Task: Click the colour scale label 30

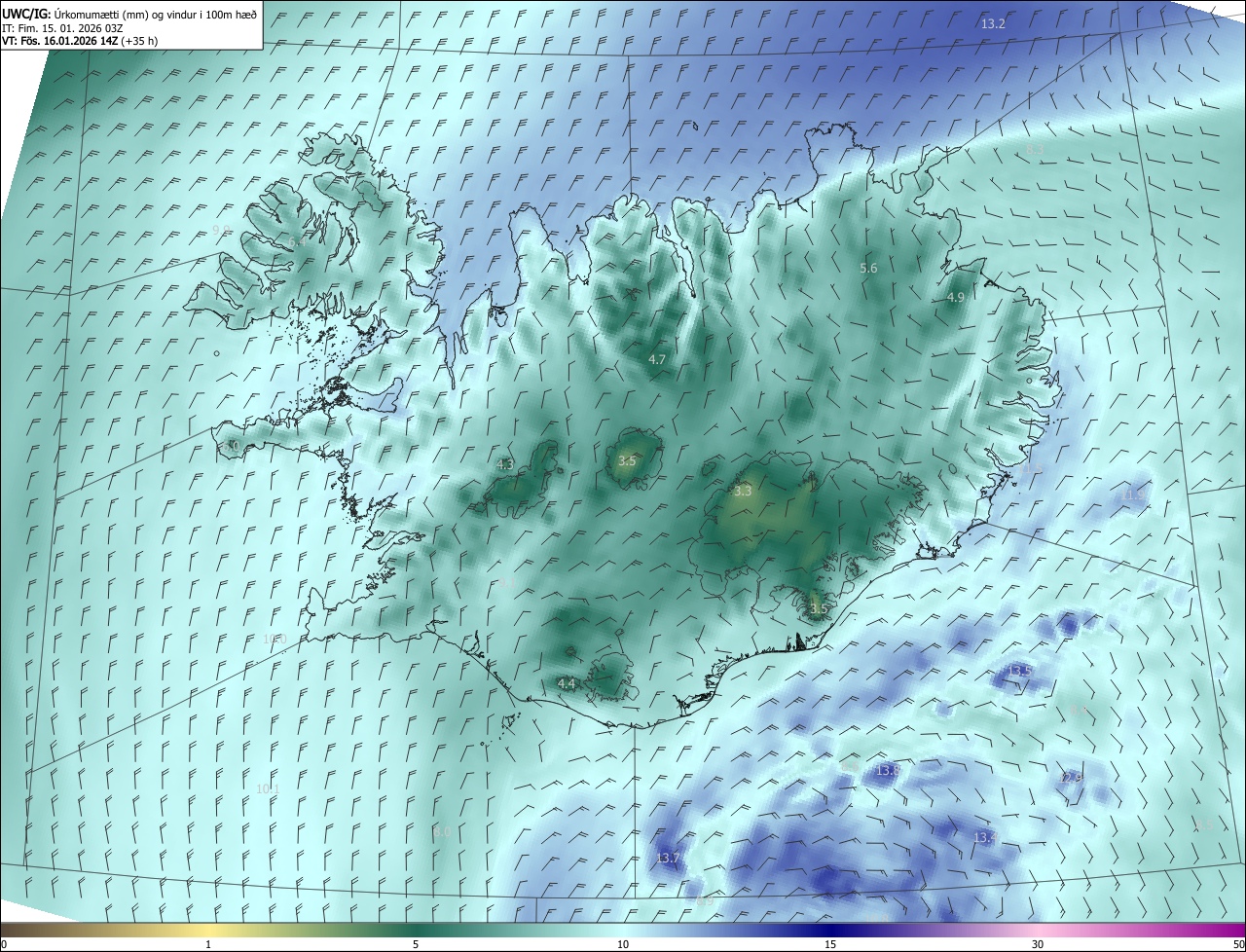Action: (x=1038, y=944)
